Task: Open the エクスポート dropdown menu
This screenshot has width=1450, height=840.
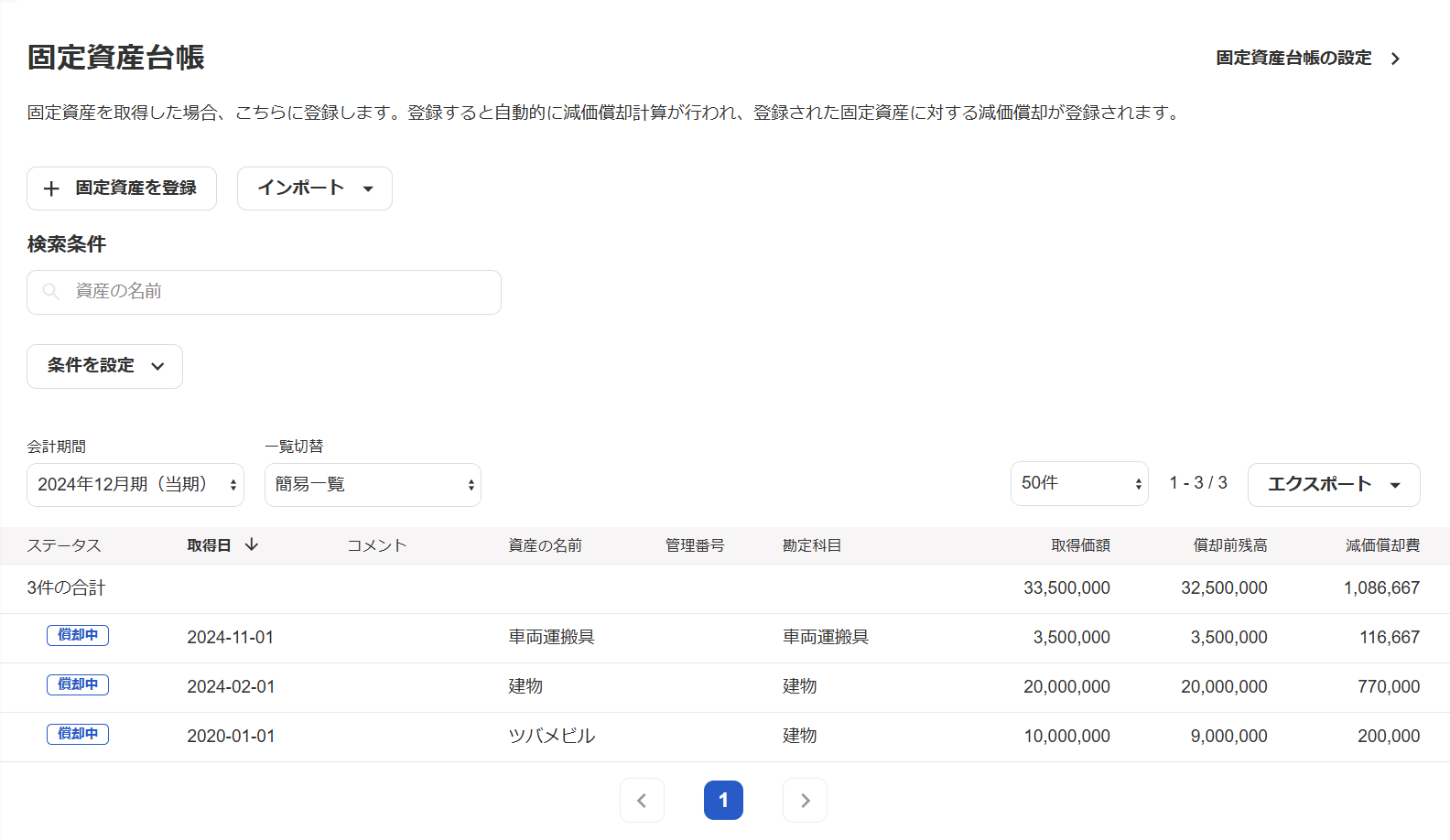Action: (1333, 485)
